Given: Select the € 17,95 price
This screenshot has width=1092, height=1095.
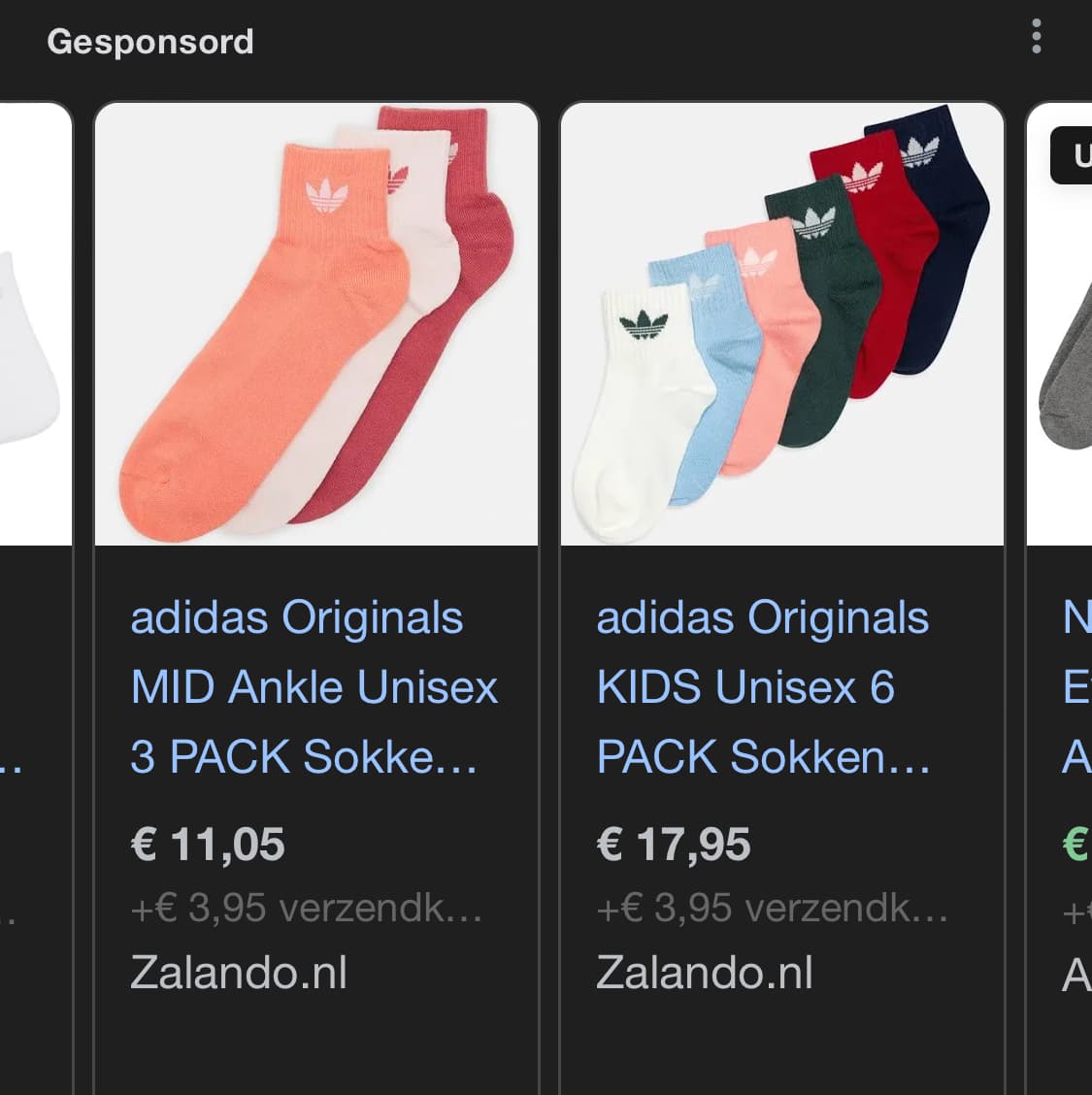Looking at the screenshot, I should point(673,845).
